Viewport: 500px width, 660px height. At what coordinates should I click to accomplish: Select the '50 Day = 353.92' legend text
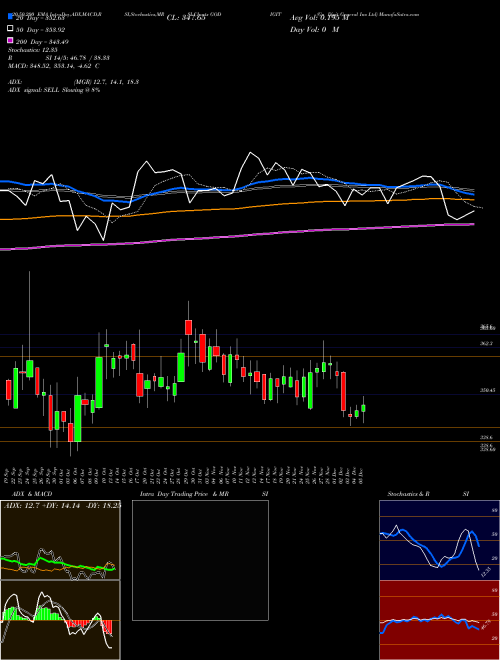click(40, 29)
